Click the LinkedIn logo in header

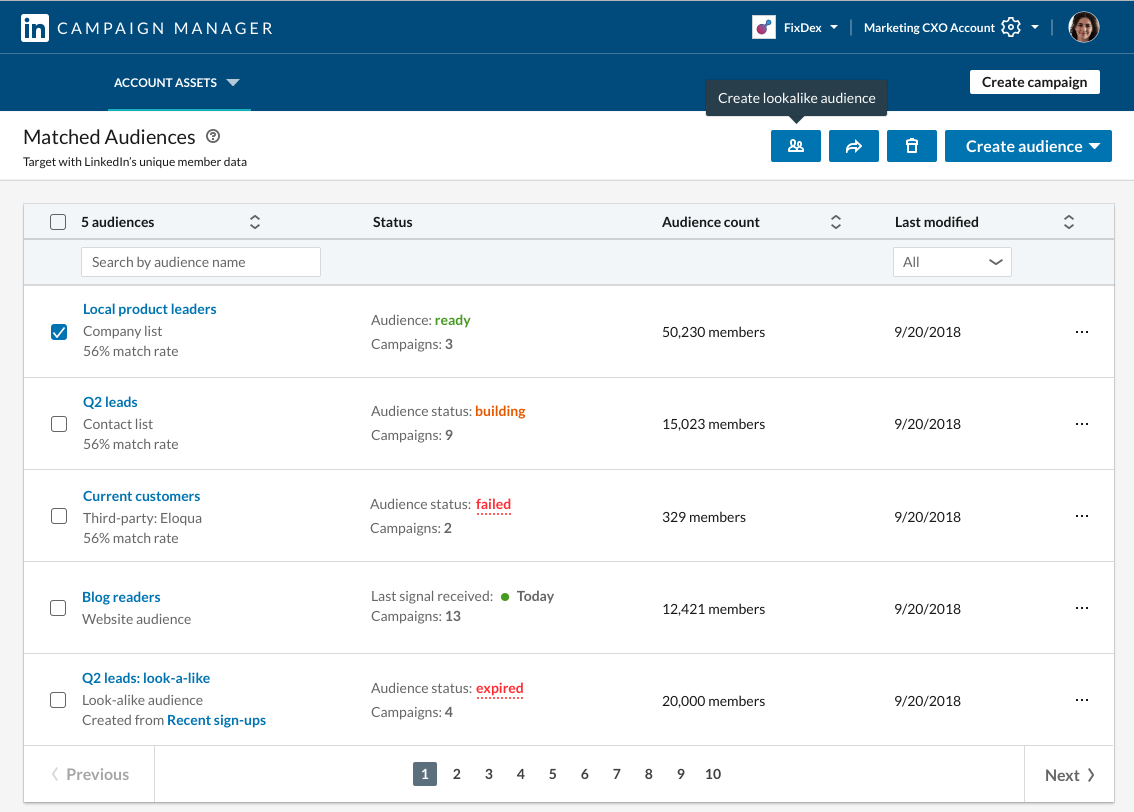(x=35, y=28)
